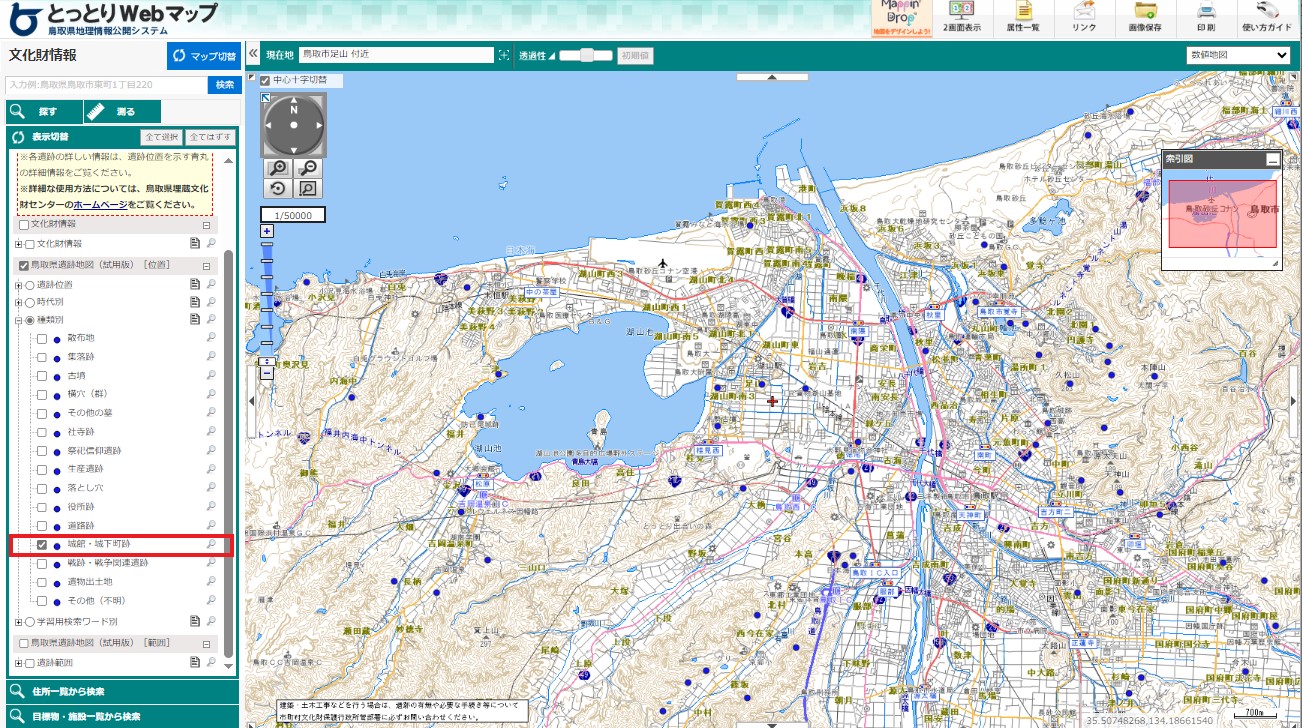The width and height of the screenshot is (1302, 728).
Task: Click the zoom in magnifier button
Action: point(278,169)
